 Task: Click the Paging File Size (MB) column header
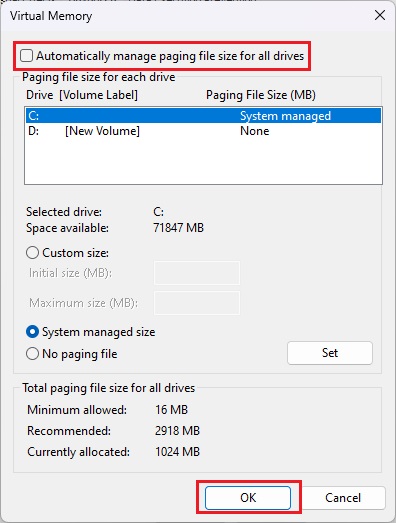pyautogui.click(x=261, y=95)
